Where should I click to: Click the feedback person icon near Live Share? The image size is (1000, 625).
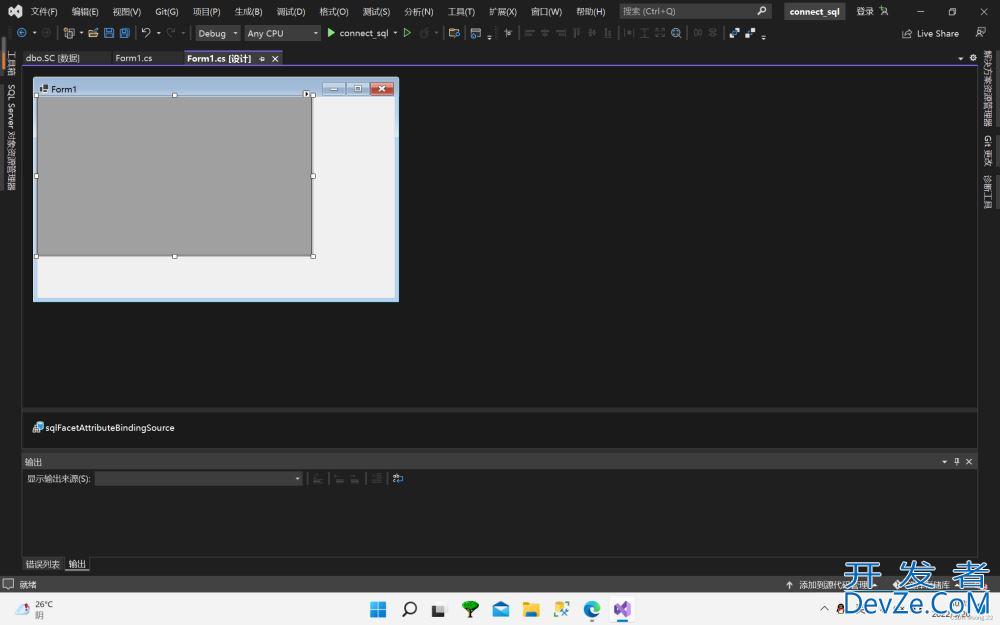coord(980,33)
